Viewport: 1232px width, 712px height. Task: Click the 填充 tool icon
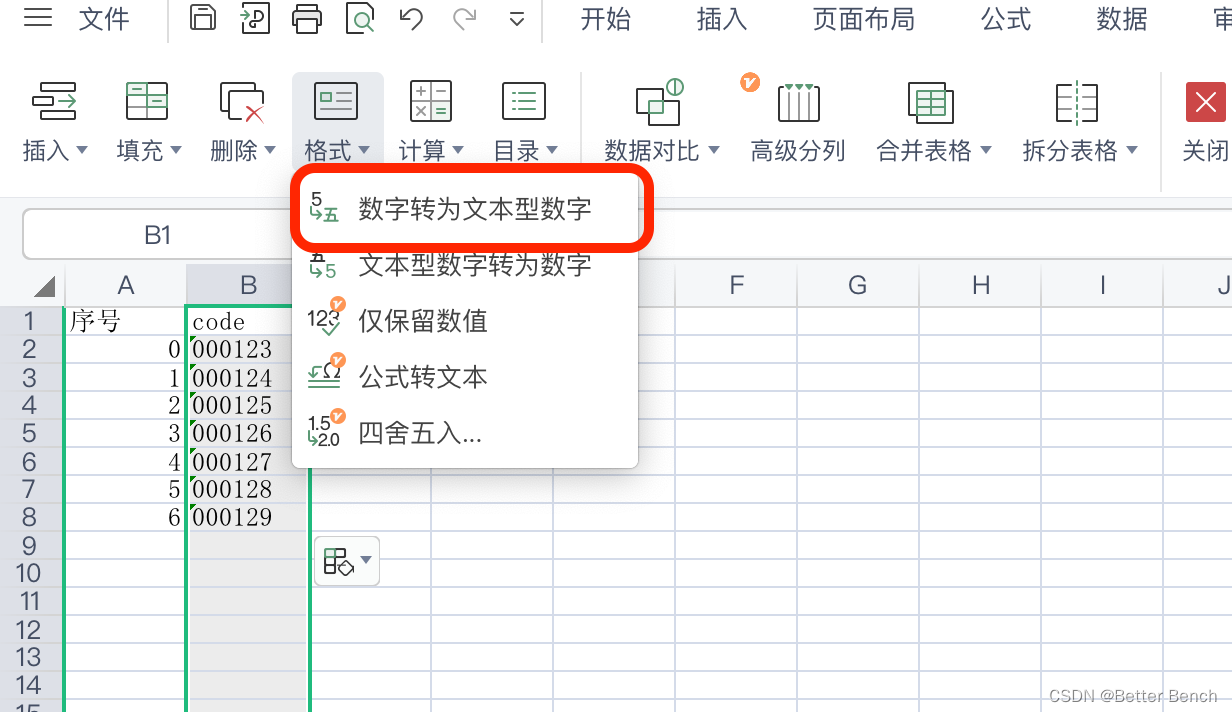[147, 101]
